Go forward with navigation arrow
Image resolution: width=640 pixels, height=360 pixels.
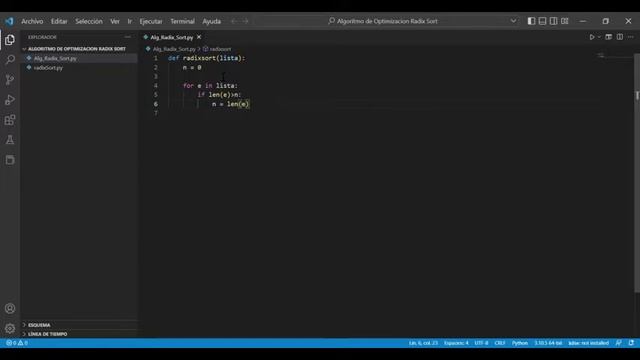245,21
